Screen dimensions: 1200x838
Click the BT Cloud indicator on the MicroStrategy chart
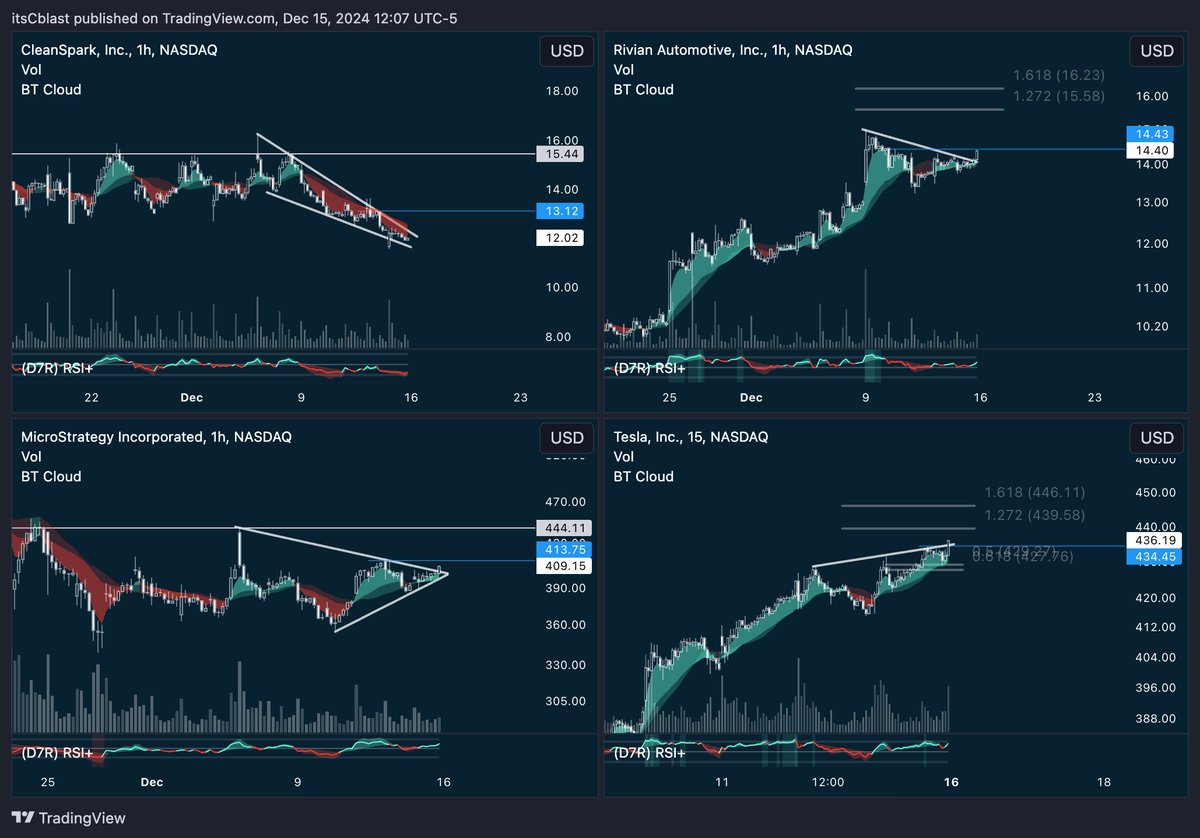[x=51, y=476]
